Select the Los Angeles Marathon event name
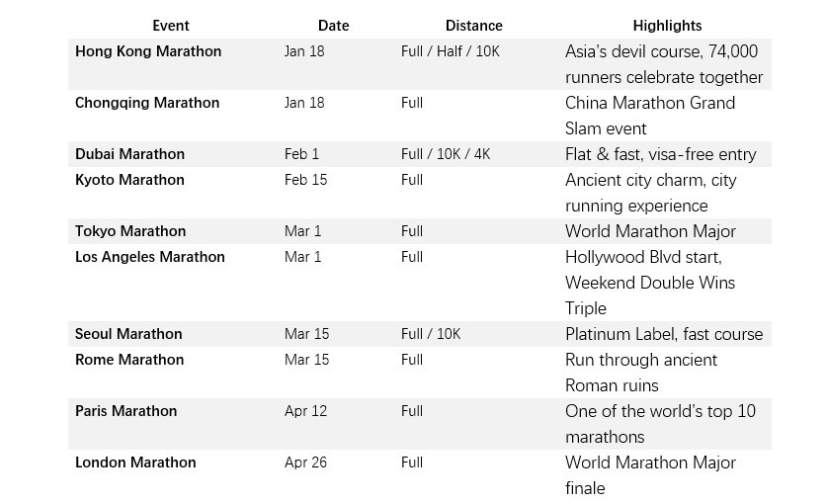Image resolution: width=840 pixels, height=504 pixels. coord(150,257)
